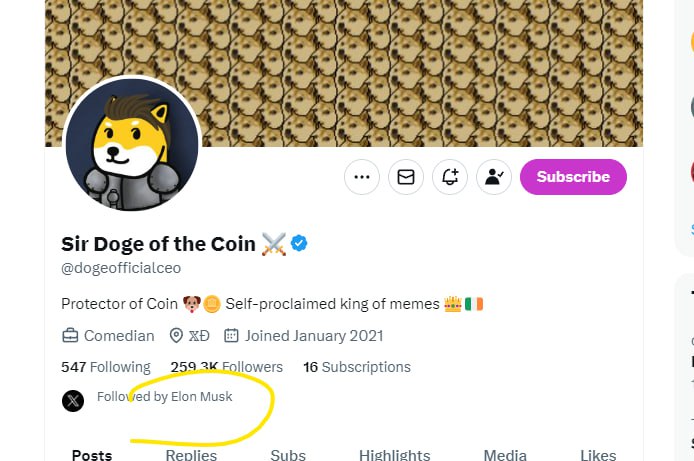Open the 16 Subscriptions link
Screen dimensions: 694x461
pos(357,367)
